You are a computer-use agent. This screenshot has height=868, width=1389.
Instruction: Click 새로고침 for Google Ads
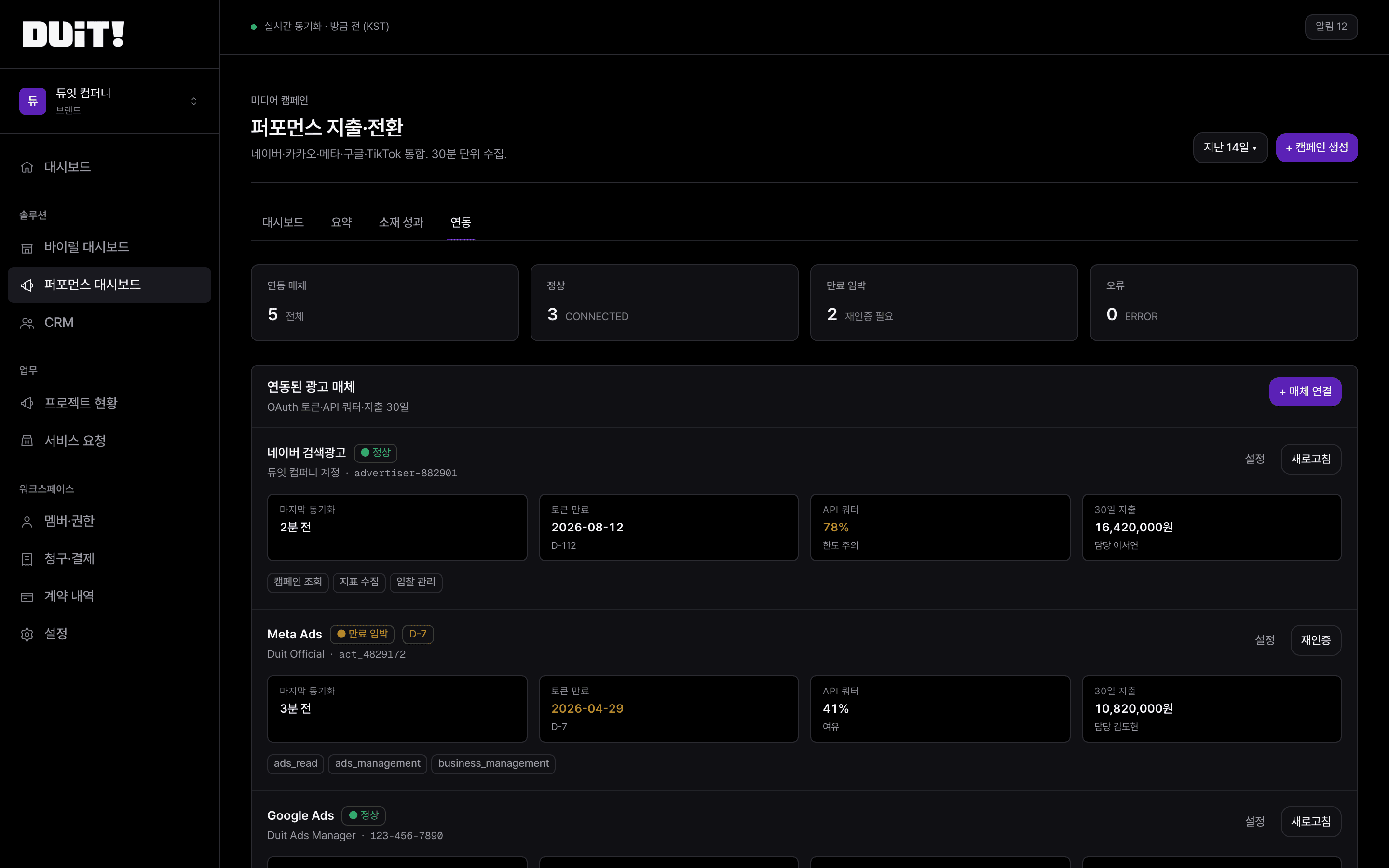point(1311,822)
